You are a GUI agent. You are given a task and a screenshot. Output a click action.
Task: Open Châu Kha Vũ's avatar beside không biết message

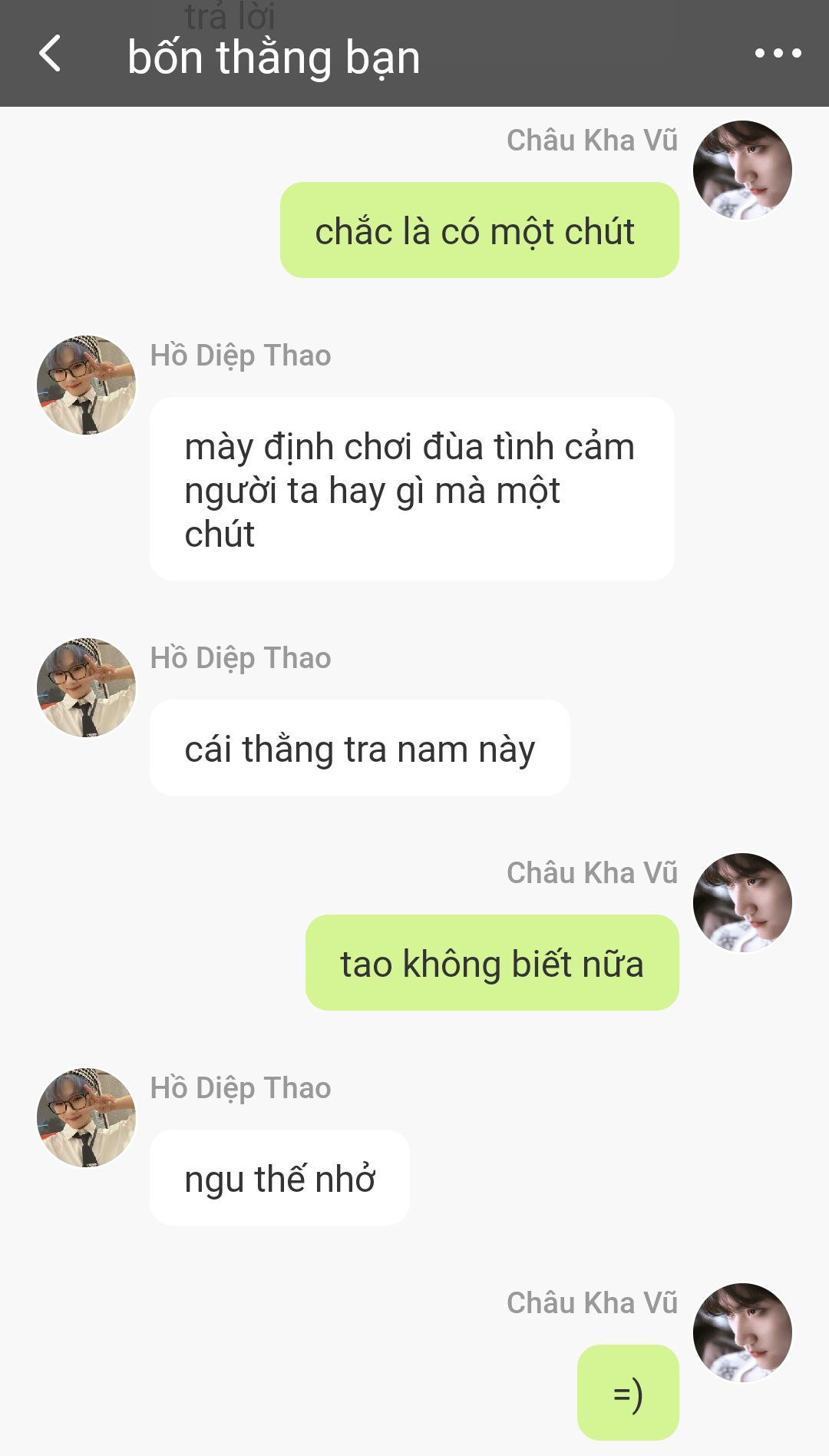click(742, 902)
